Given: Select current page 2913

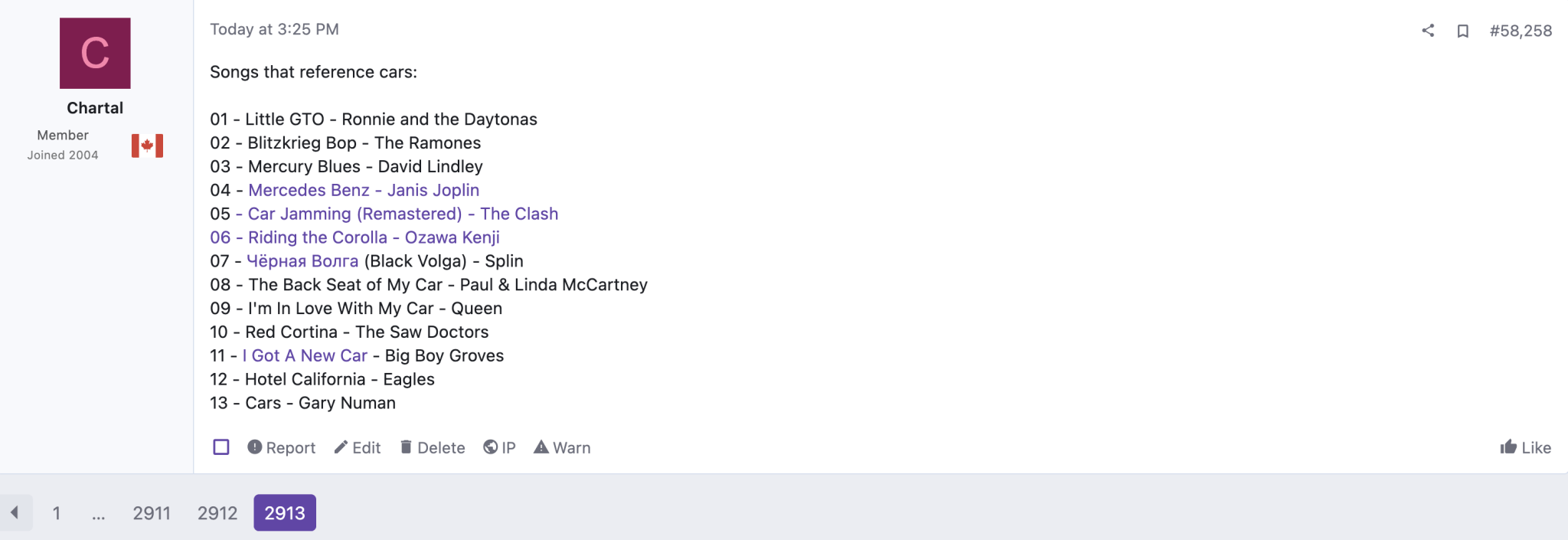Looking at the screenshot, I should (285, 513).
